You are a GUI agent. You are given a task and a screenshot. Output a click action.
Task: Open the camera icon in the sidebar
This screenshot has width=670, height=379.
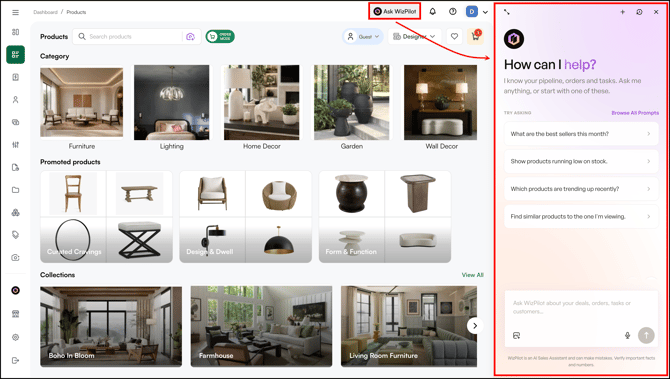click(x=15, y=258)
